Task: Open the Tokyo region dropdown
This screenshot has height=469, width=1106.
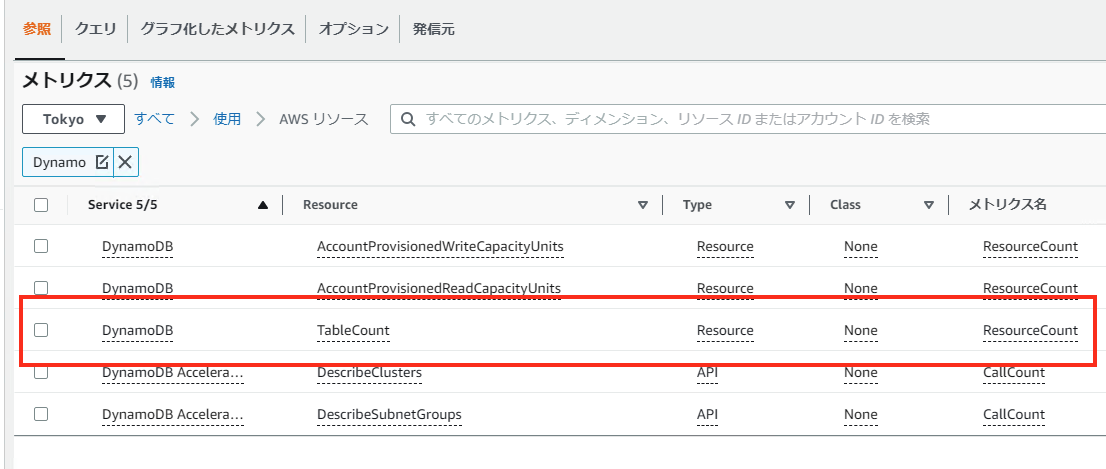Action: coord(73,119)
